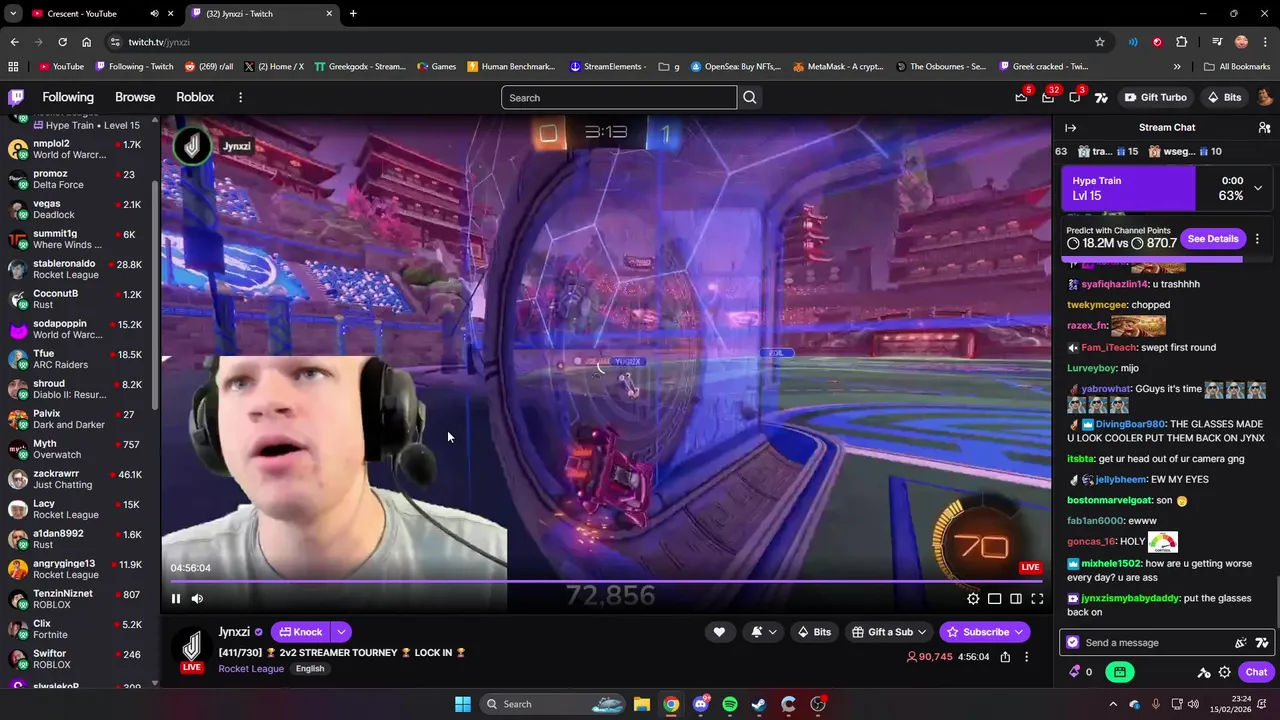Open new browser tab
Screen dimensions: 1280x720
tap(353, 13)
